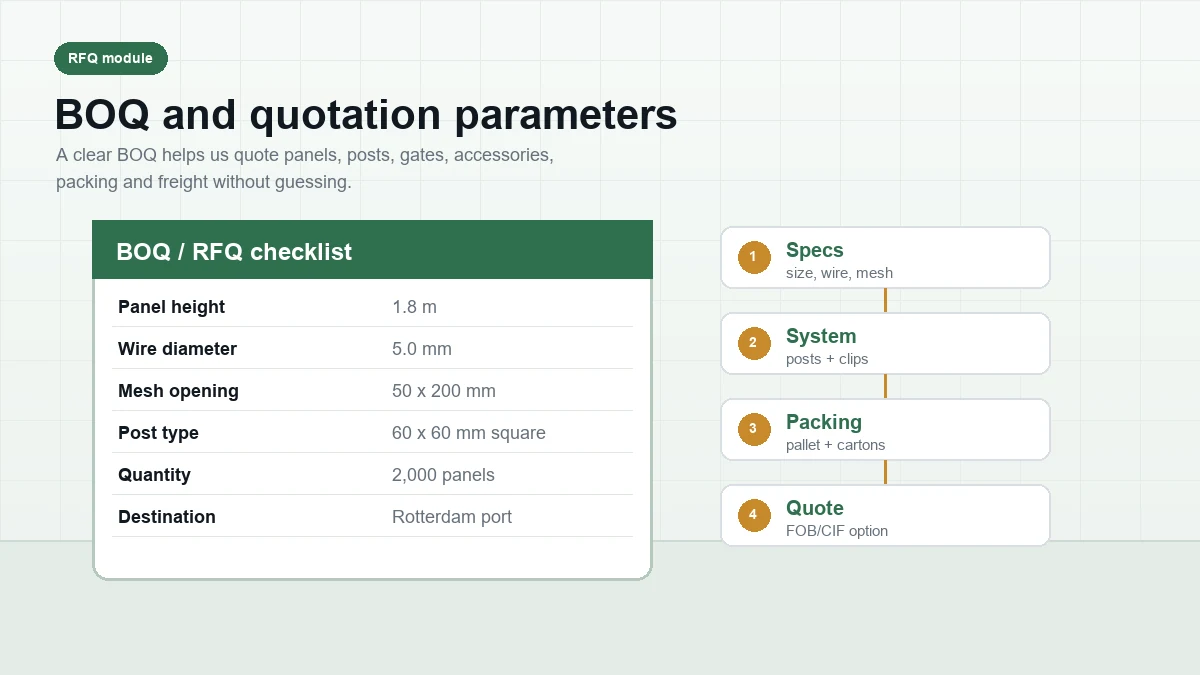
Task: Select the '50 x 200 mm' value
Action: 443,391
